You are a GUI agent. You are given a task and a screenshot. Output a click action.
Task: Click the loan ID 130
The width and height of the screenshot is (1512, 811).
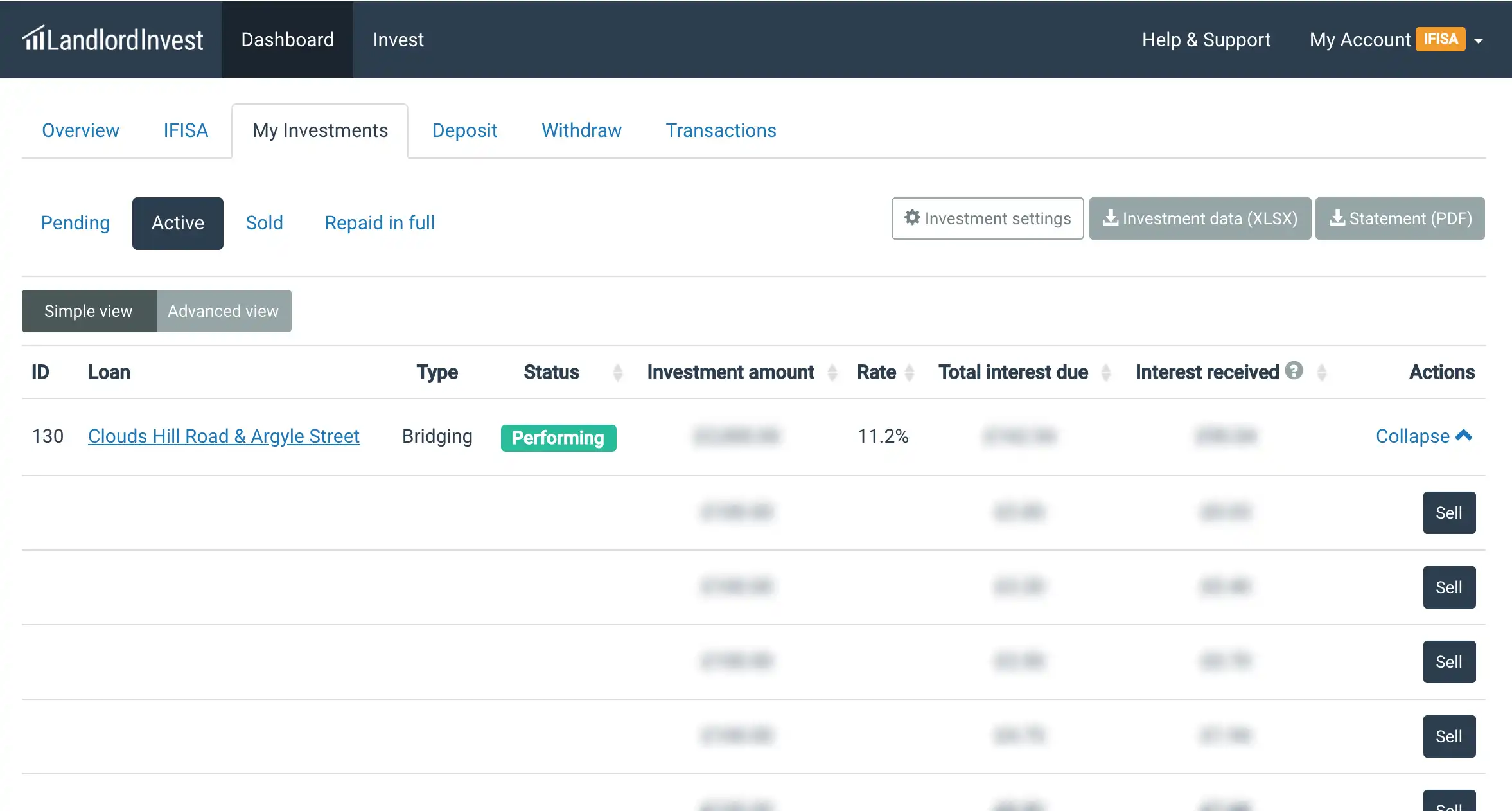[x=48, y=436]
